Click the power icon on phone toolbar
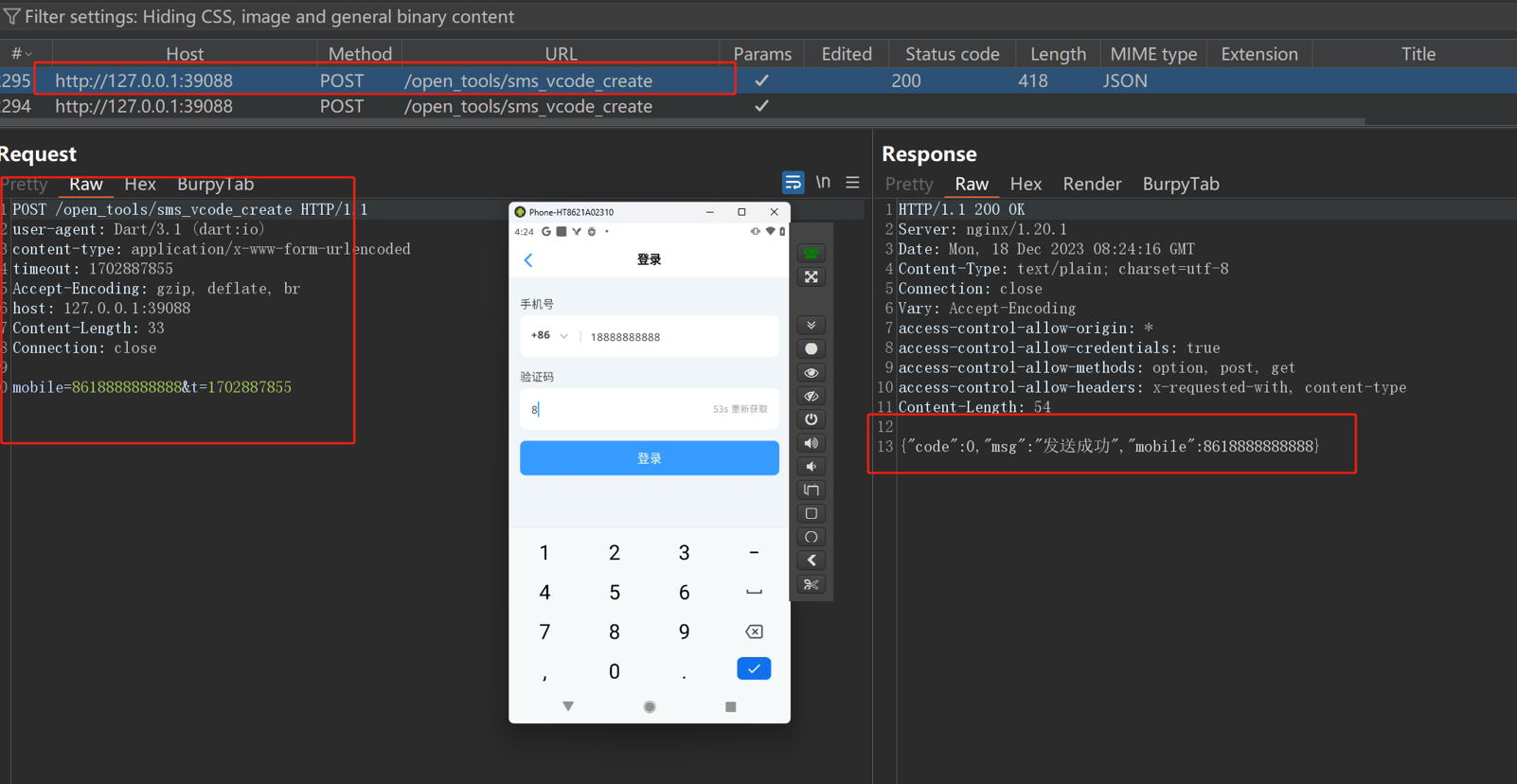The height and width of the screenshot is (784, 1517). pos(812,419)
